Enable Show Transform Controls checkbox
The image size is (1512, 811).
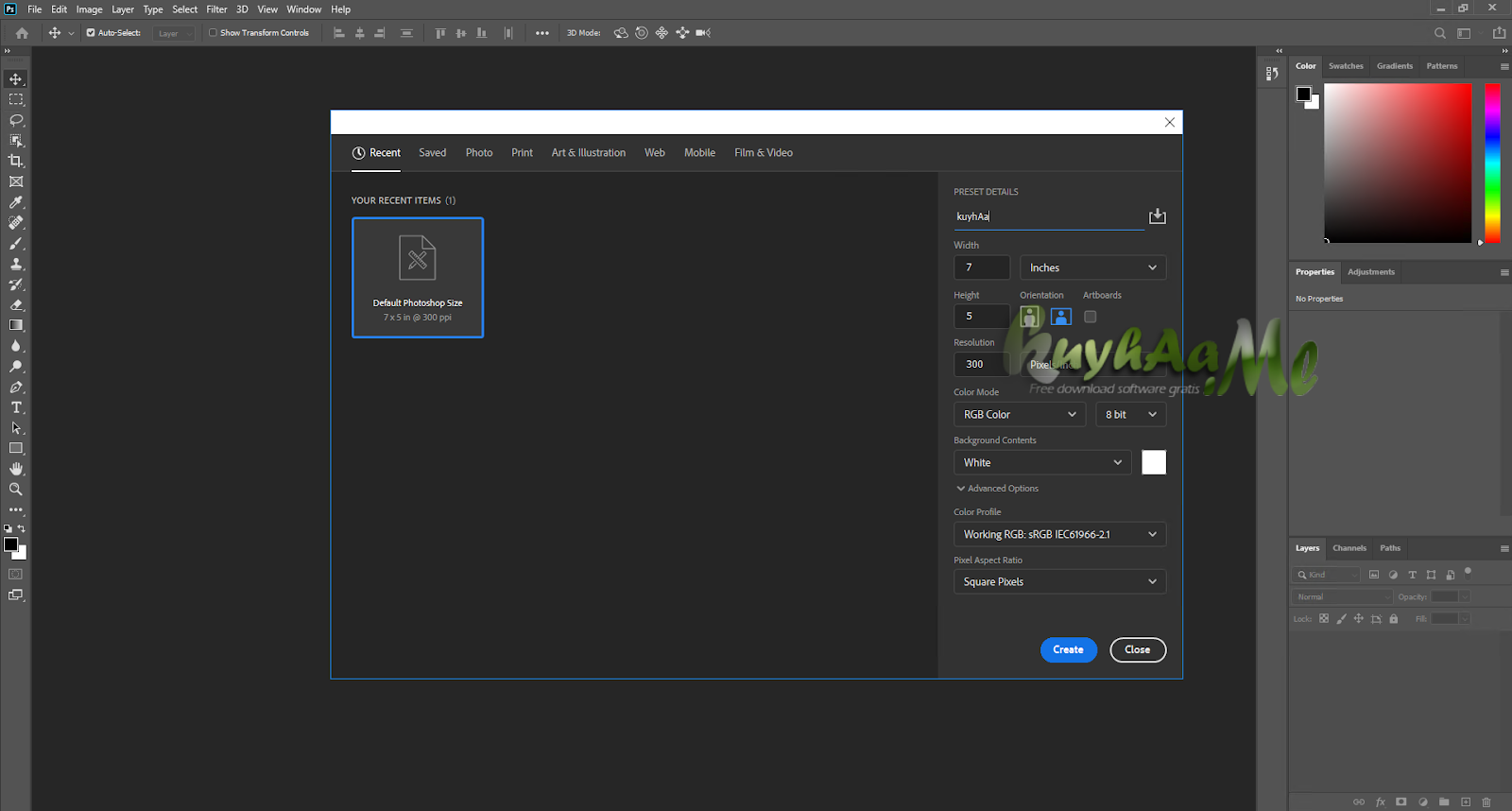[213, 33]
